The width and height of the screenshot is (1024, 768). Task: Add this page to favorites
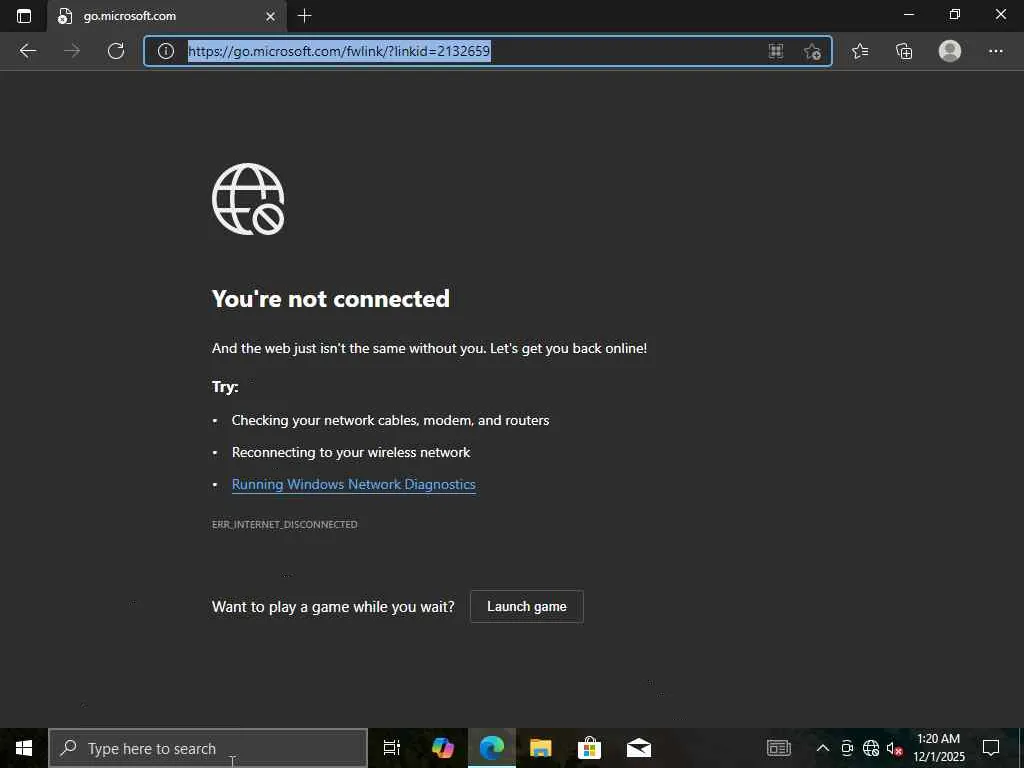click(812, 51)
